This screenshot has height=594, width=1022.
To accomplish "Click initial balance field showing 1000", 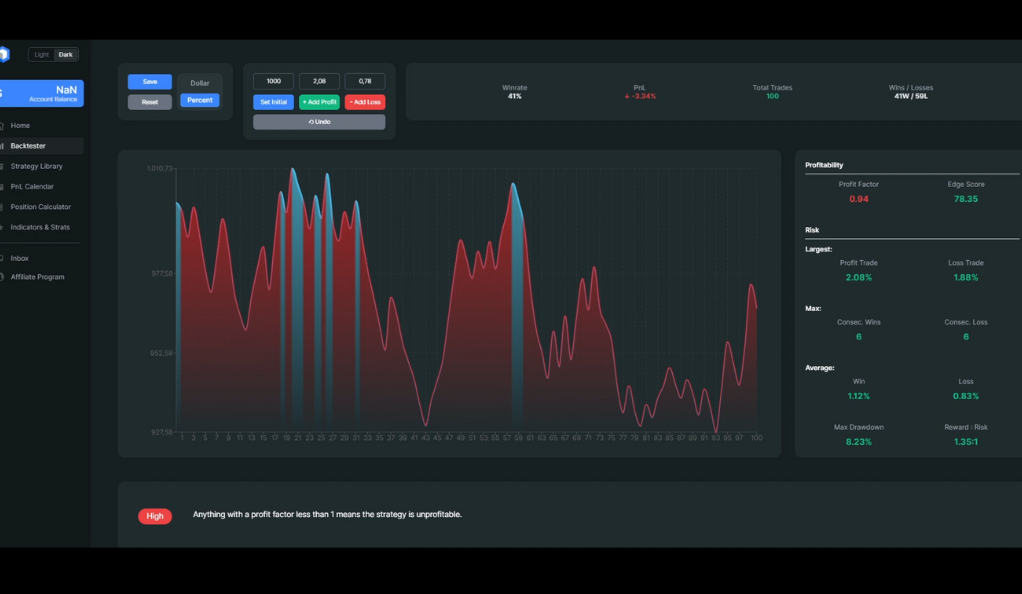I will coord(273,82).
